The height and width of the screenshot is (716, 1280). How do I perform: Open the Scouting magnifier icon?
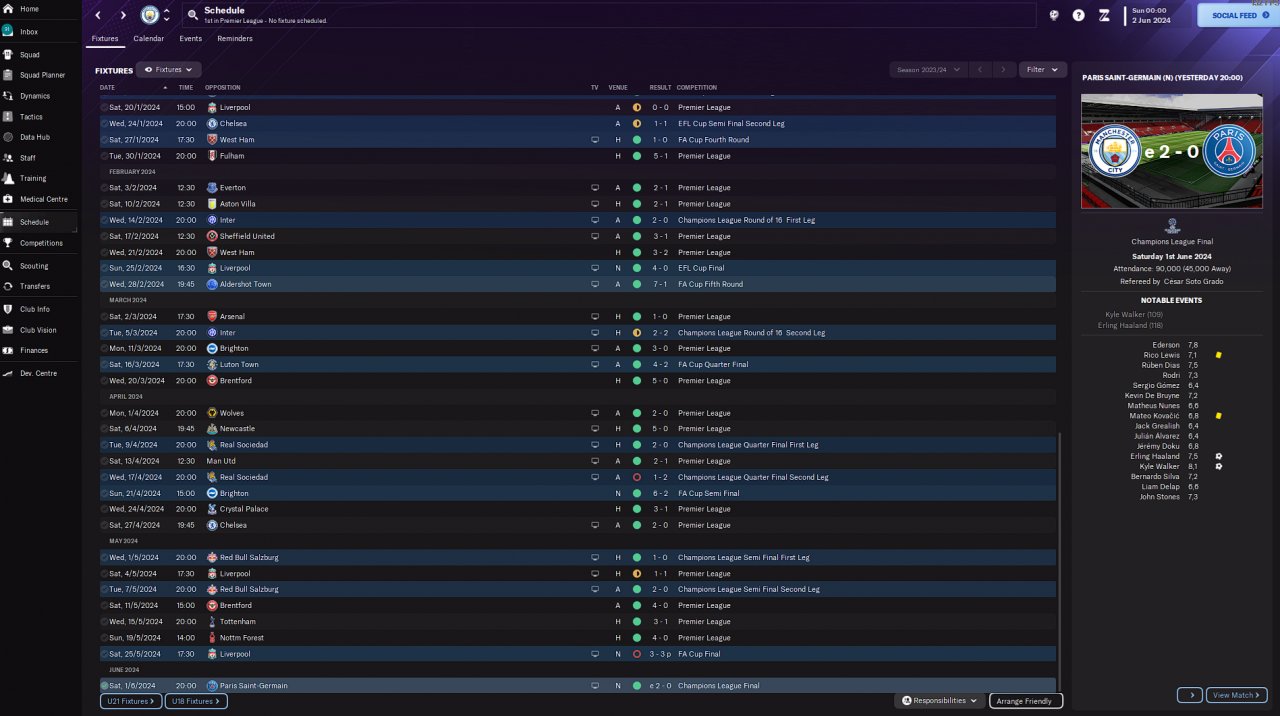9,266
